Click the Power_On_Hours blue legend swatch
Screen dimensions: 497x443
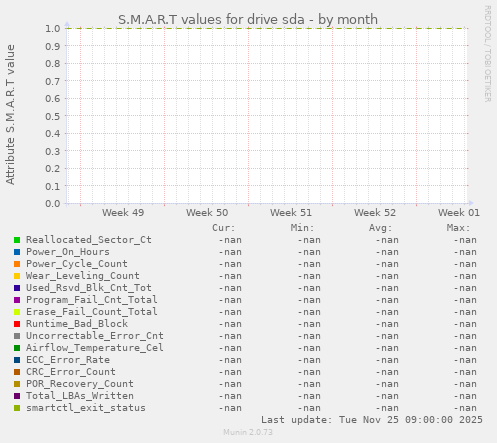pos(17,252)
